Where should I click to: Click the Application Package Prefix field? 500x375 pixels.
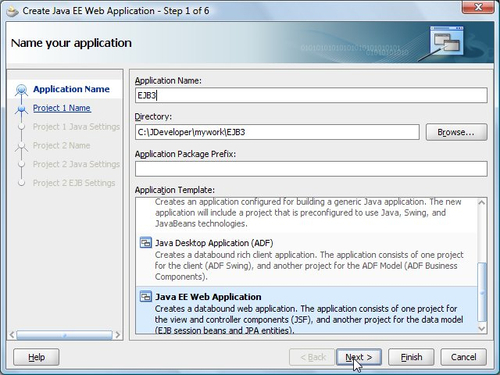pos(311,169)
